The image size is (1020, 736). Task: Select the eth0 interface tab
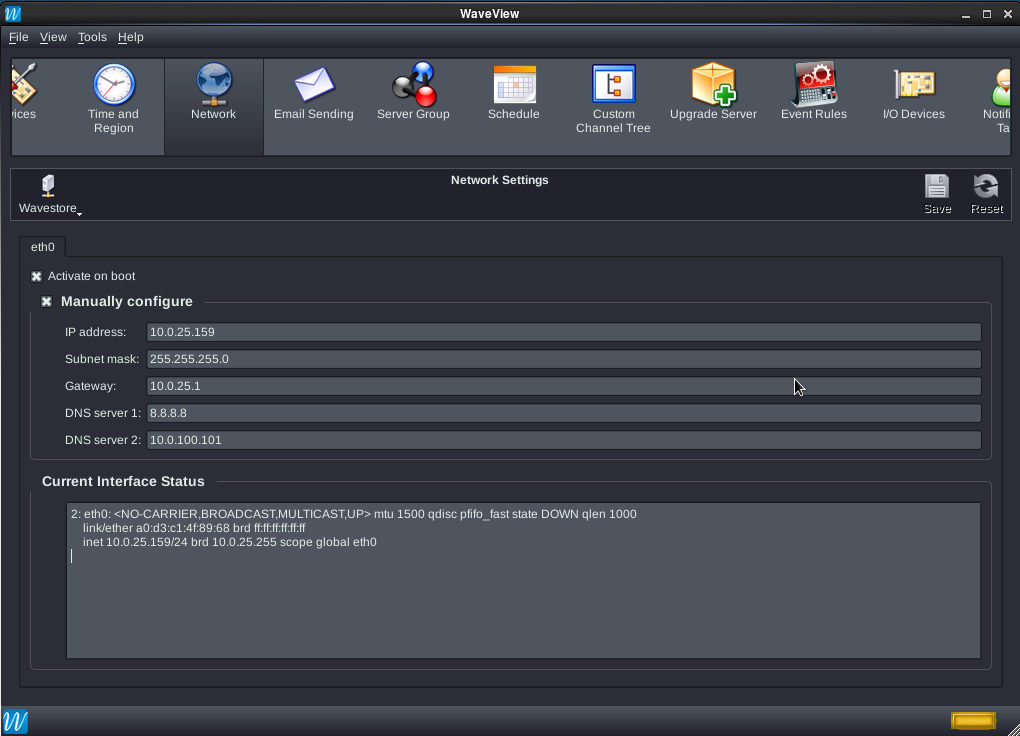click(43, 247)
